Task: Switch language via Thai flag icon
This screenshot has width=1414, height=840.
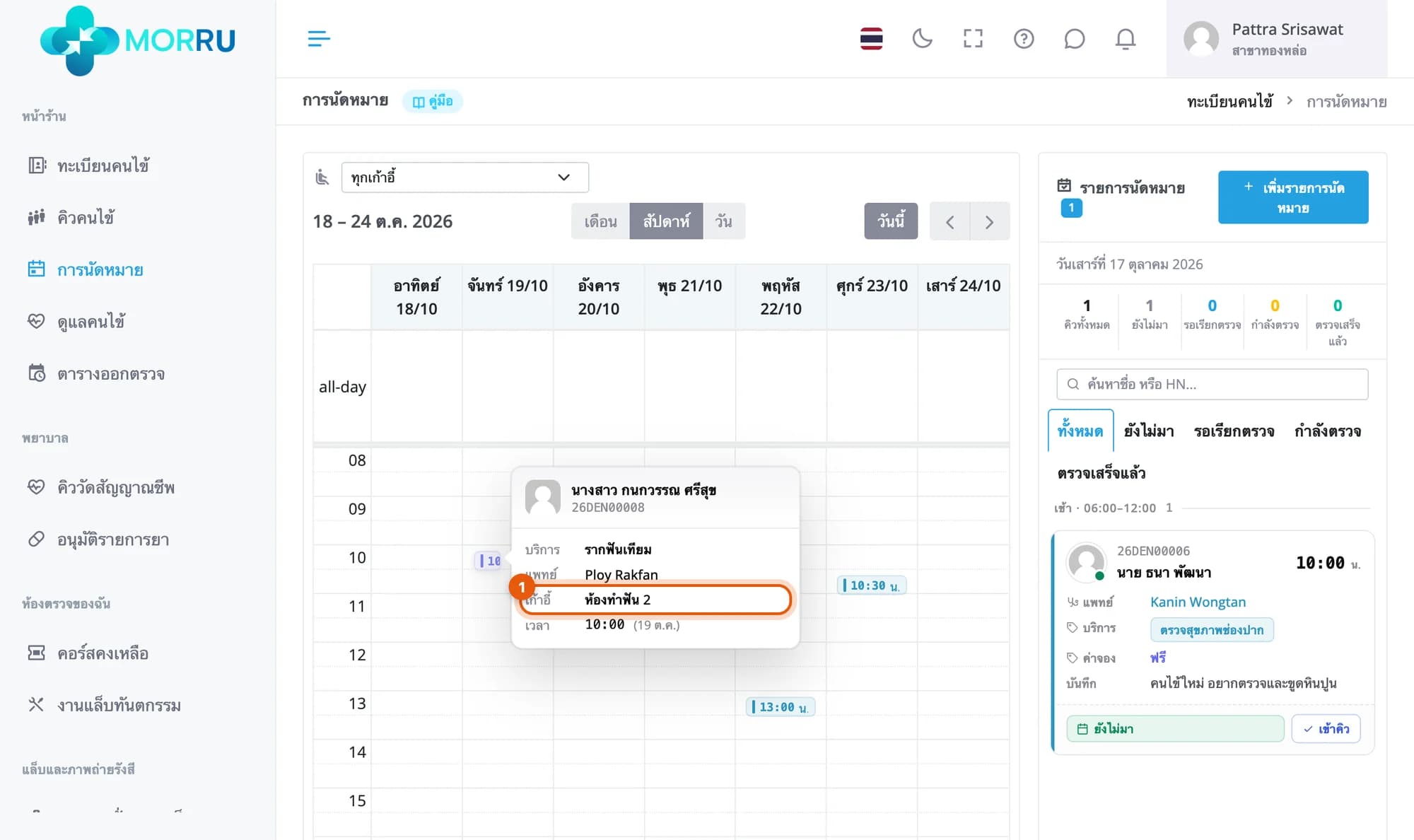Action: point(871,38)
